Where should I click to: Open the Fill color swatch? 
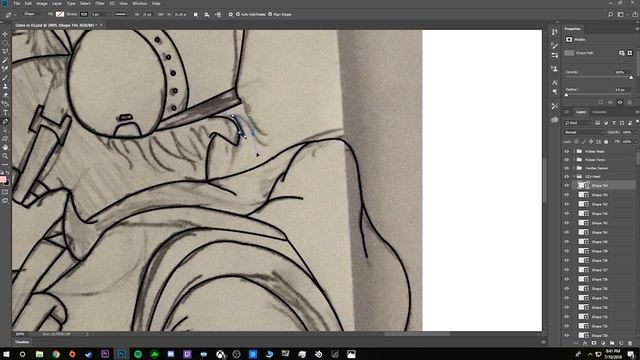[60, 14]
